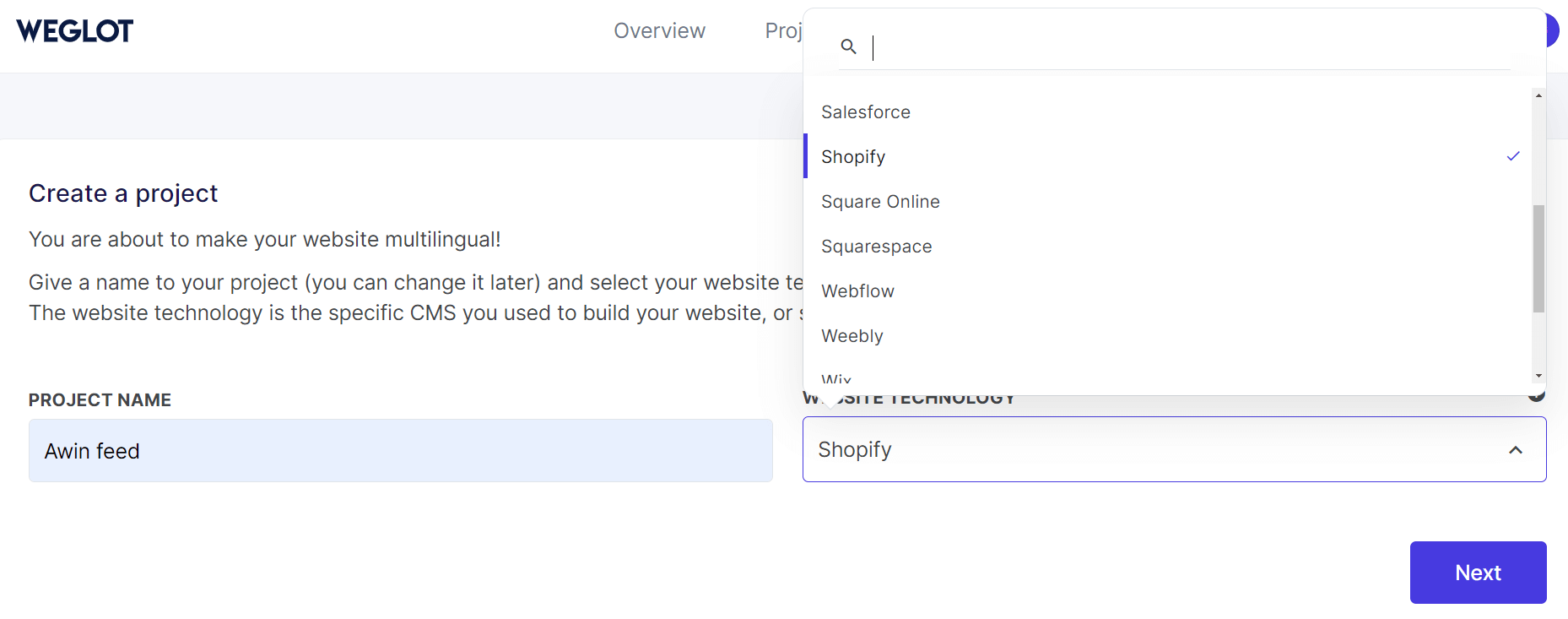Pick Webflow as website technology
The width and height of the screenshot is (1568, 619).
pyautogui.click(x=1168, y=290)
